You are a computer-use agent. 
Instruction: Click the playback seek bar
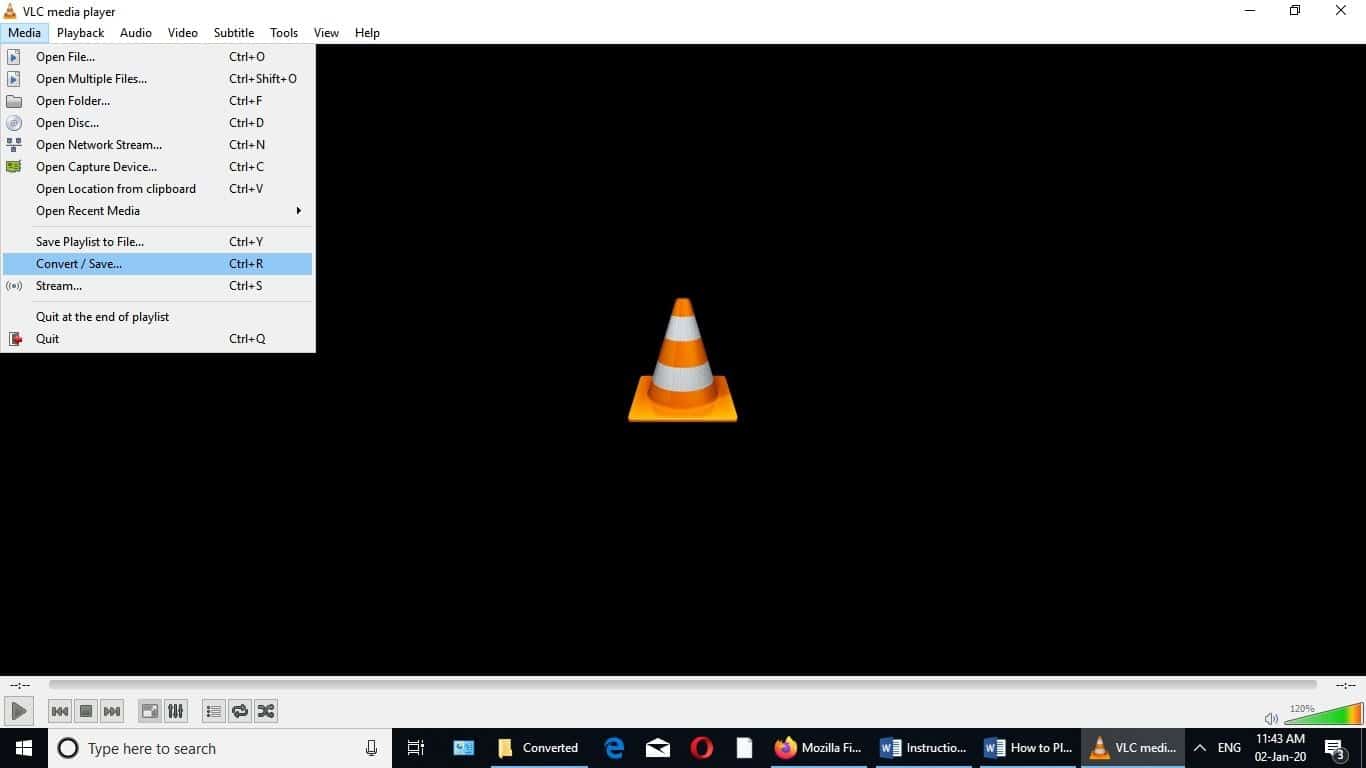[683, 685]
